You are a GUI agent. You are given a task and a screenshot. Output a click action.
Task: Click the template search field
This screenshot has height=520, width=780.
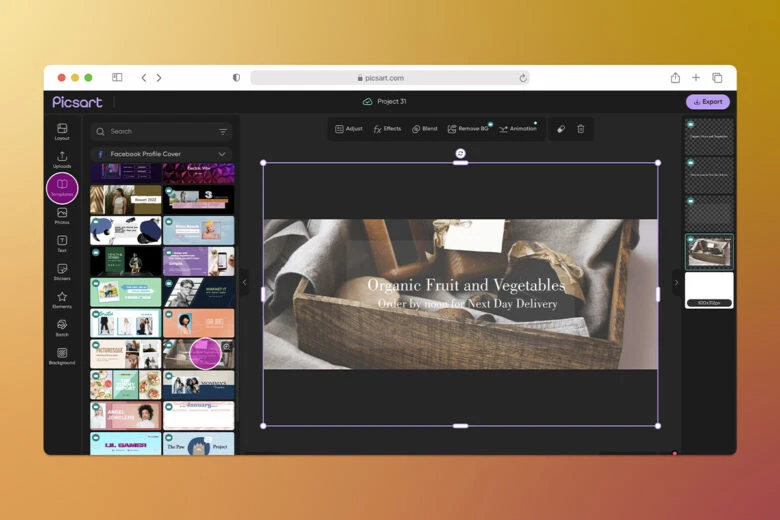coord(155,131)
